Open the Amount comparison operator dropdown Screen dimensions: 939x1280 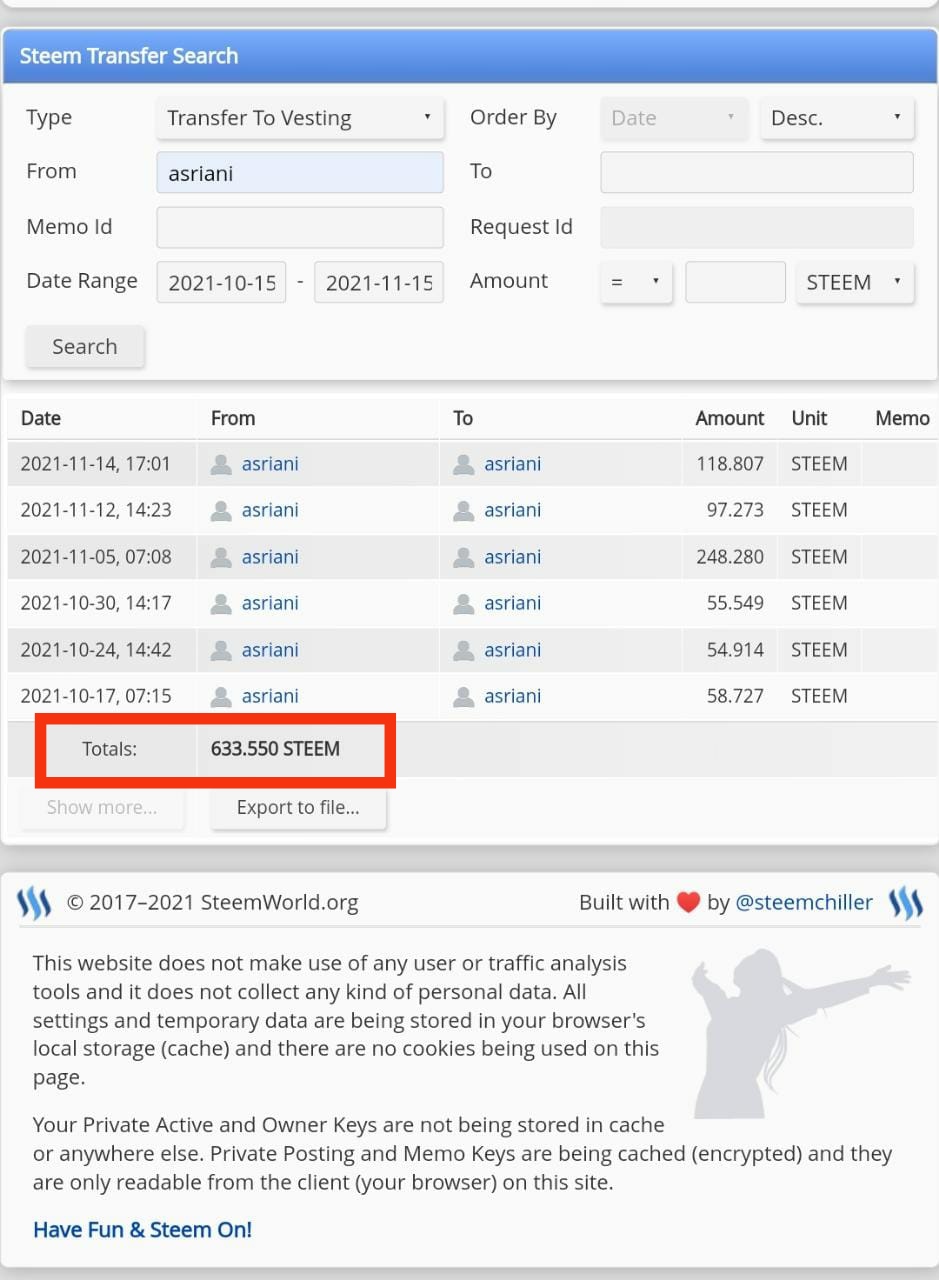point(636,282)
